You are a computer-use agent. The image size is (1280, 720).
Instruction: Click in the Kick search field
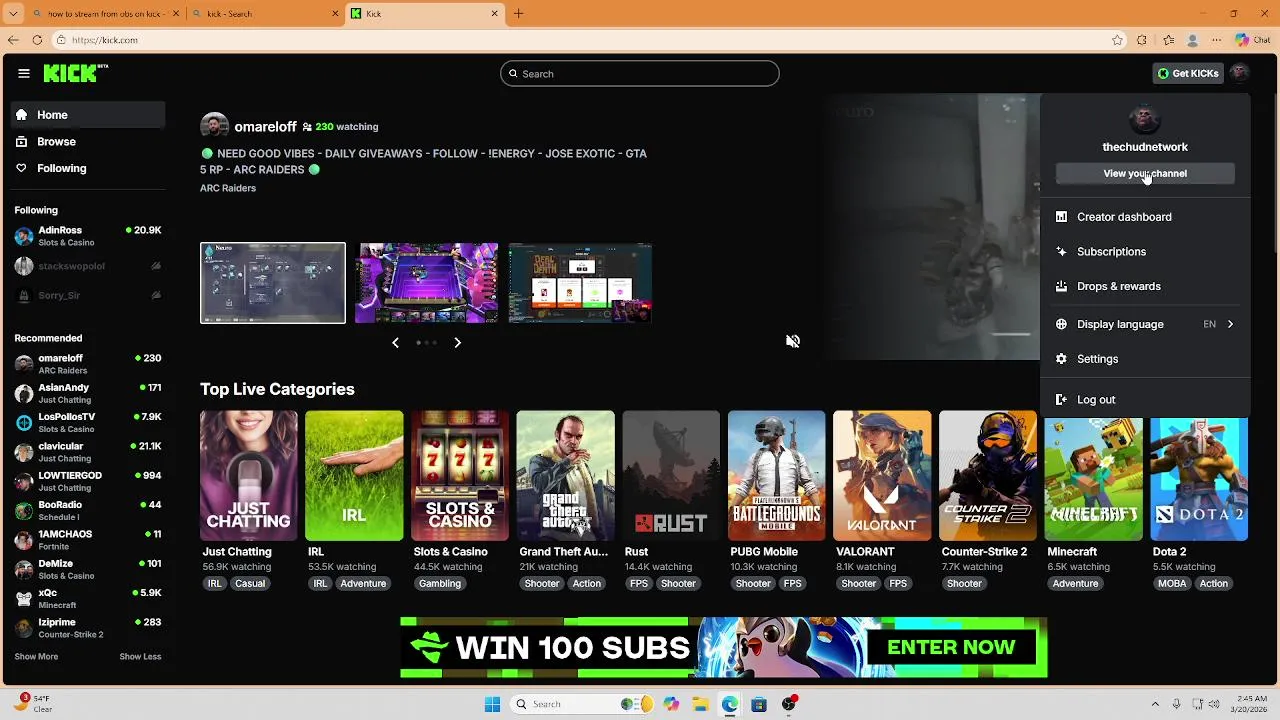[x=640, y=73]
